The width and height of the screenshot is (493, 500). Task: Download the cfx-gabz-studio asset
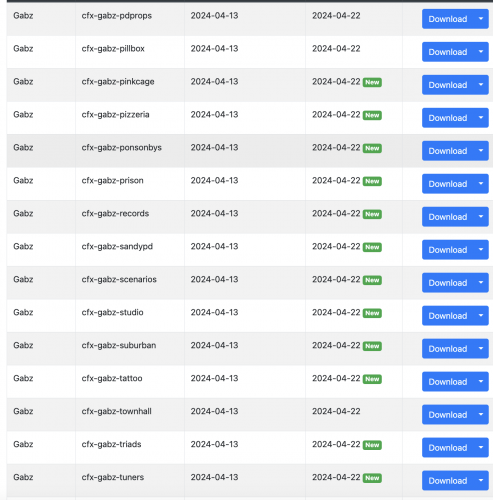point(447,316)
